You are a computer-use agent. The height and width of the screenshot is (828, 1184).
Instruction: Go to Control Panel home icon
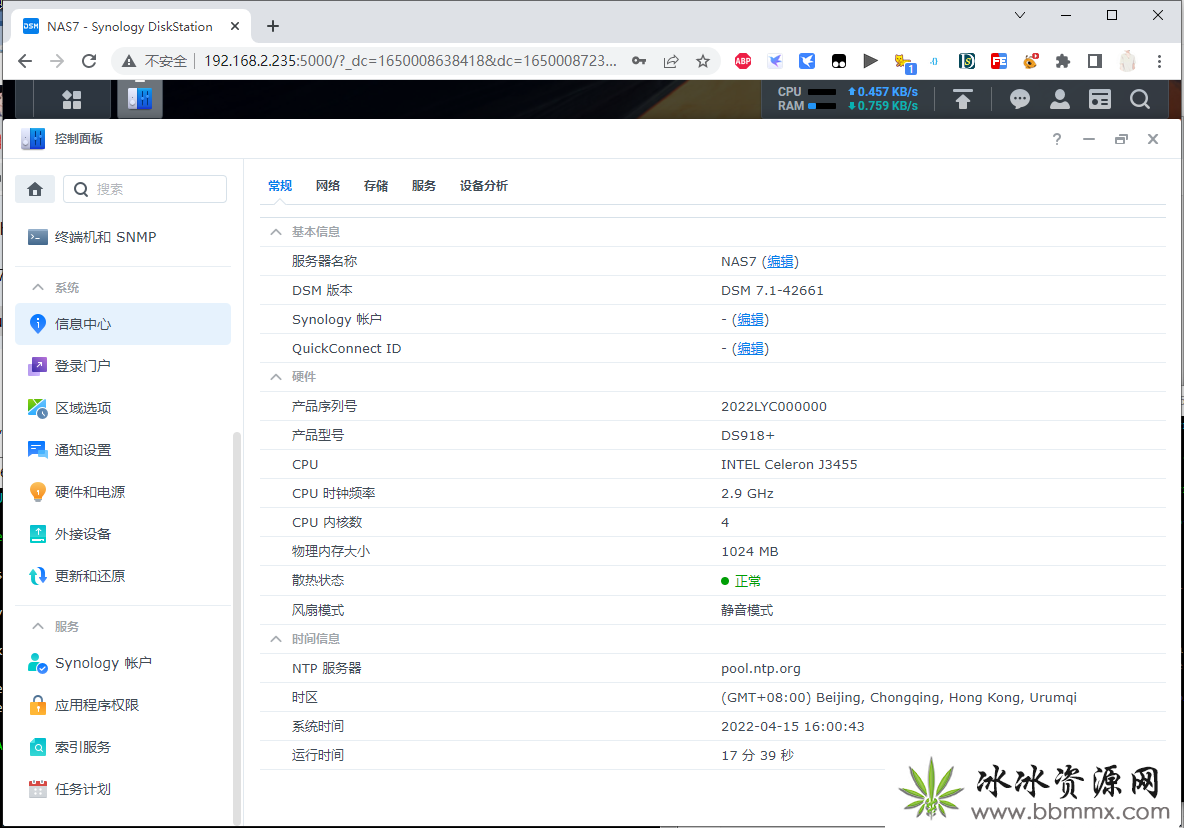[35, 189]
